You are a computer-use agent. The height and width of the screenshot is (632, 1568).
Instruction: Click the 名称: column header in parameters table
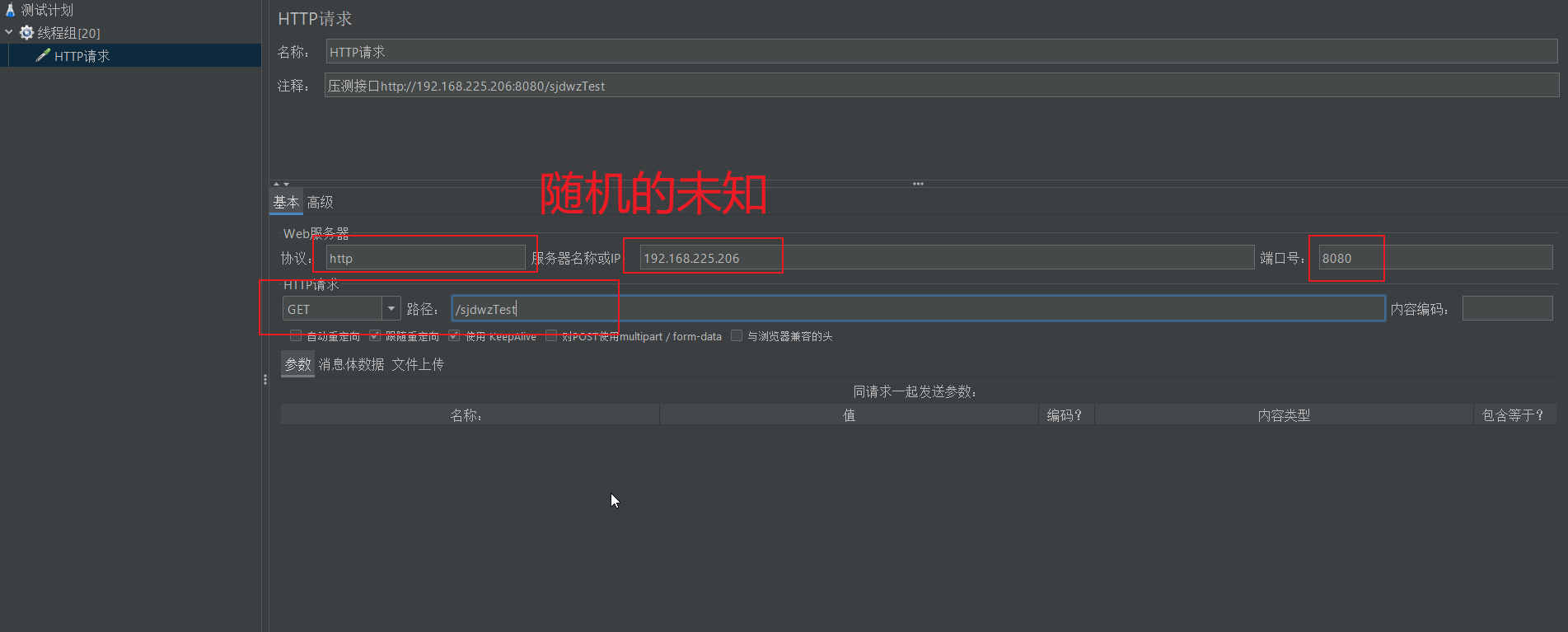(470, 415)
